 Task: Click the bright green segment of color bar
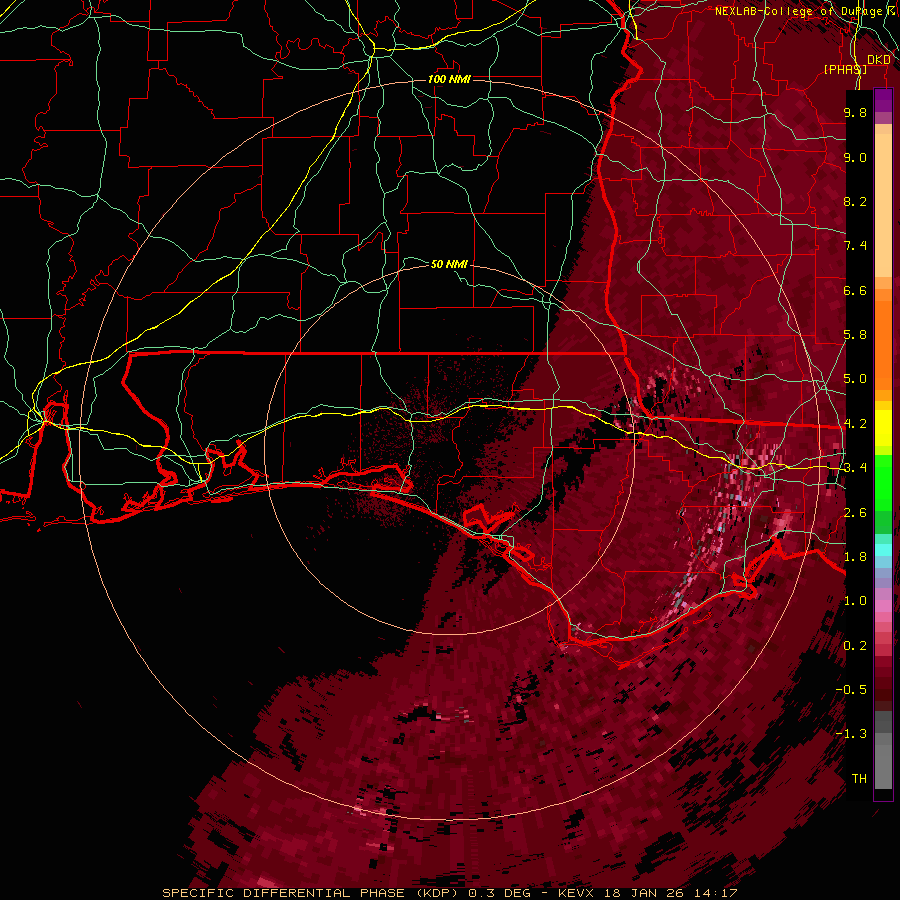click(883, 482)
